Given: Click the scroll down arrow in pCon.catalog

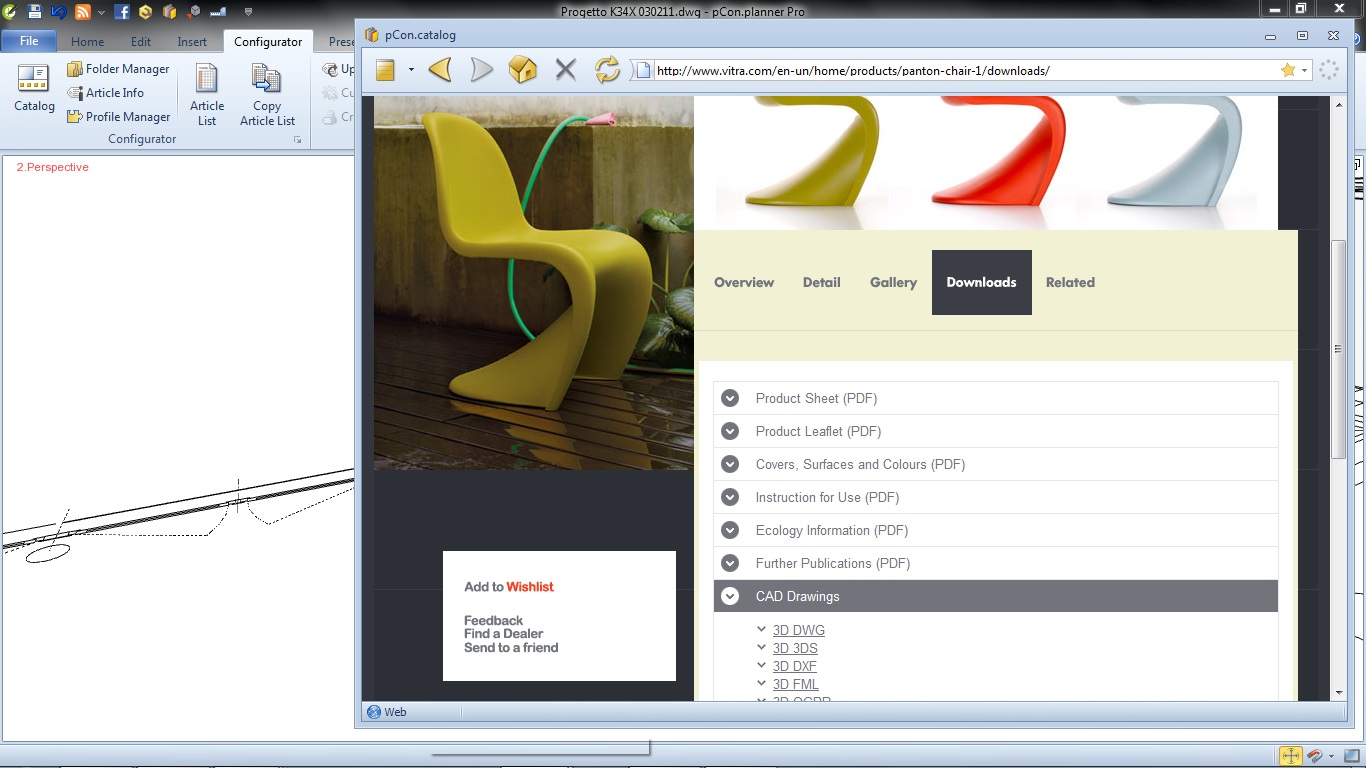Looking at the screenshot, I should (x=1339, y=692).
